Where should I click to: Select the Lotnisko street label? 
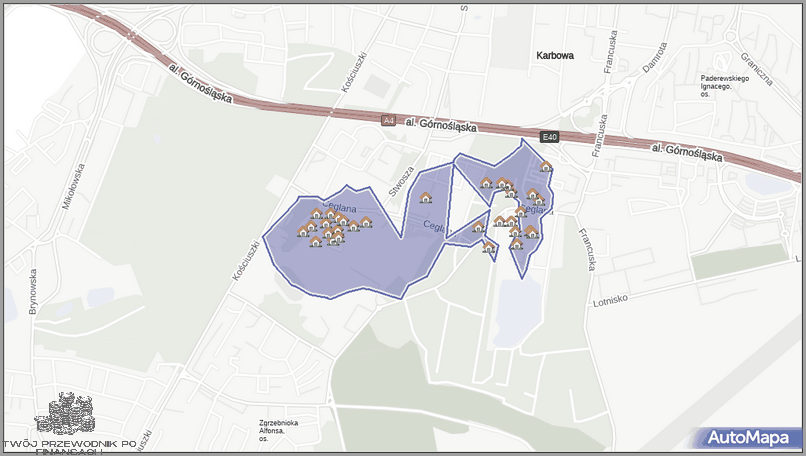click(609, 299)
